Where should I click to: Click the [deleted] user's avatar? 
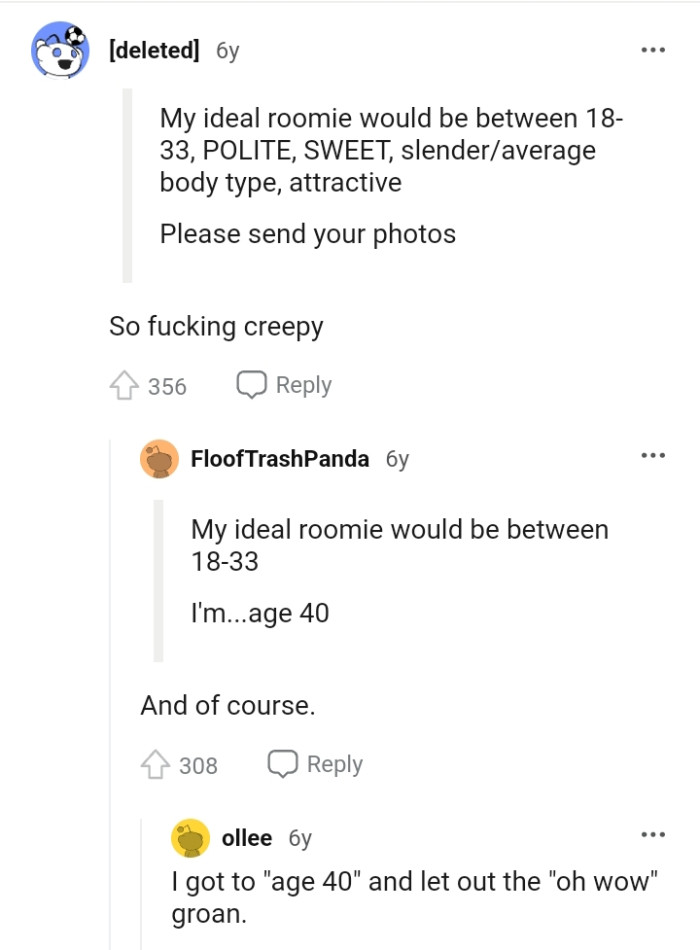(x=62, y=47)
